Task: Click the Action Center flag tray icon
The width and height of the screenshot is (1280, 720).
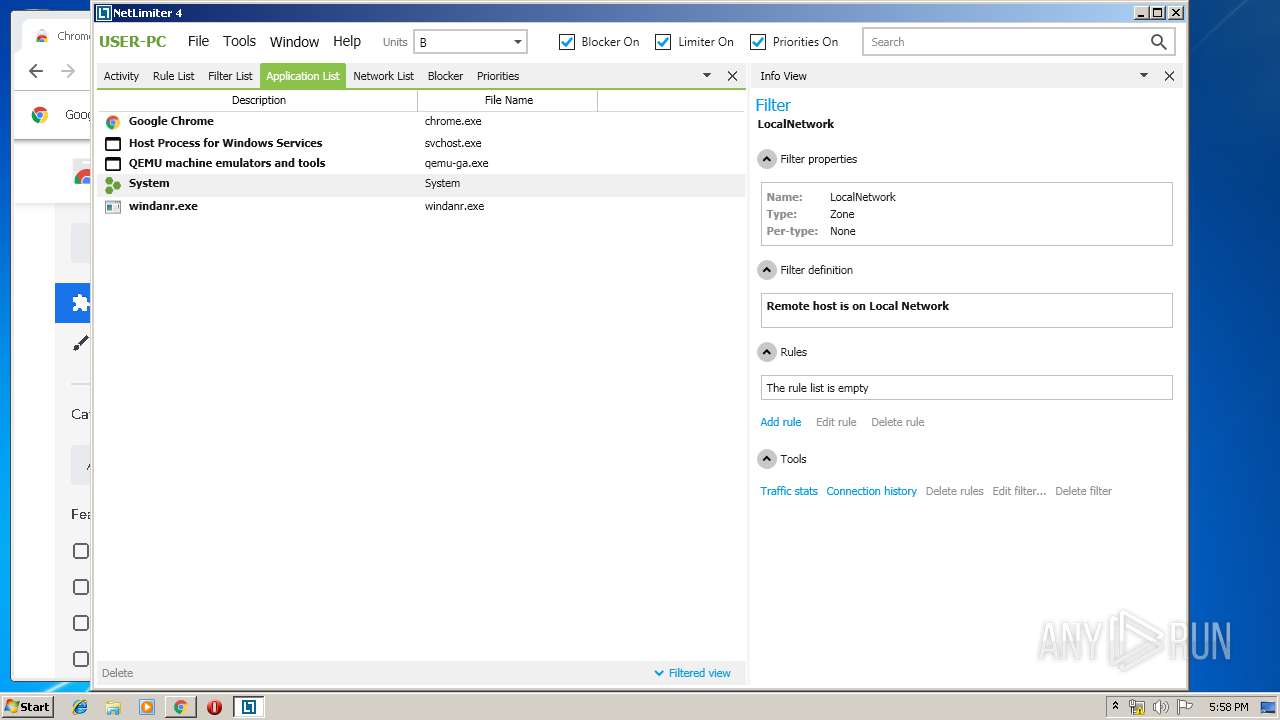Action: (x=1185, y=707)
